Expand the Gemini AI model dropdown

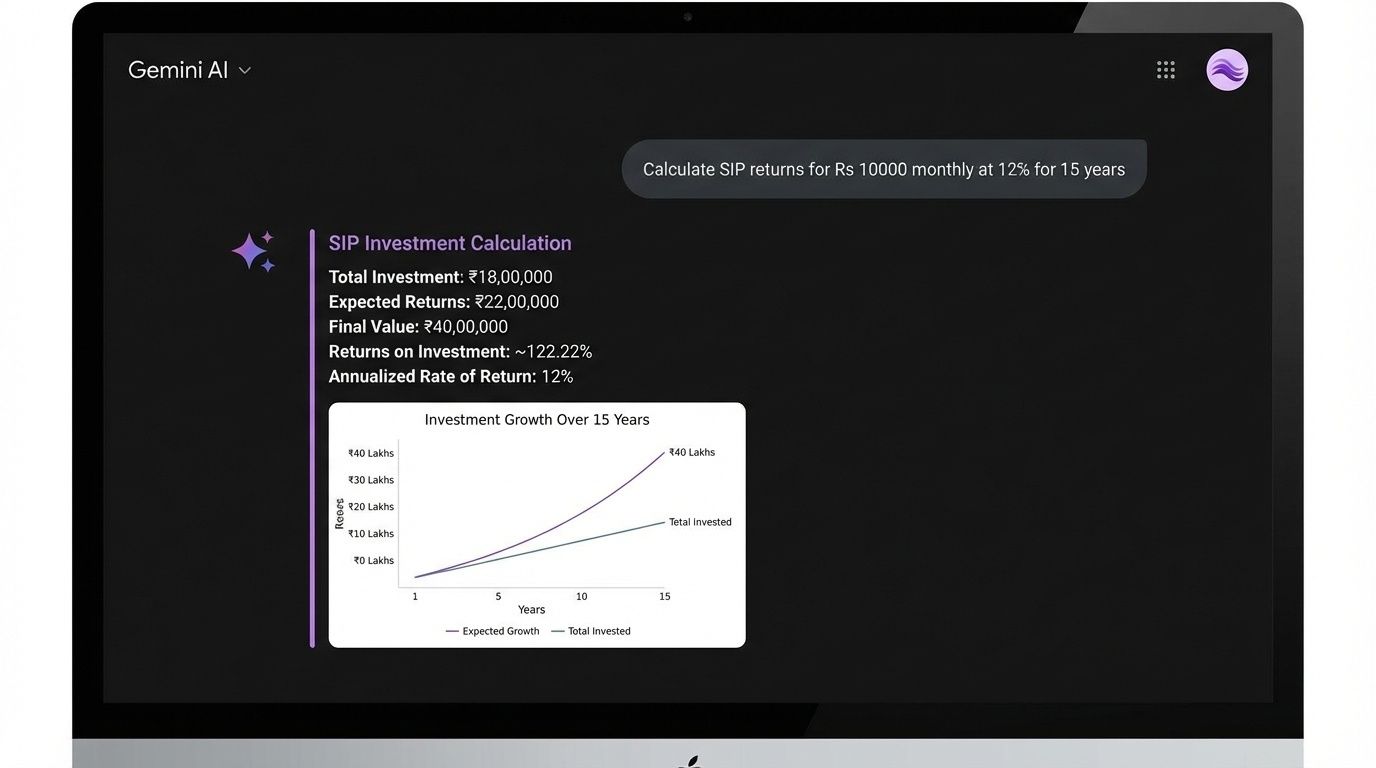pyautogui.click(x=243, y=70)
